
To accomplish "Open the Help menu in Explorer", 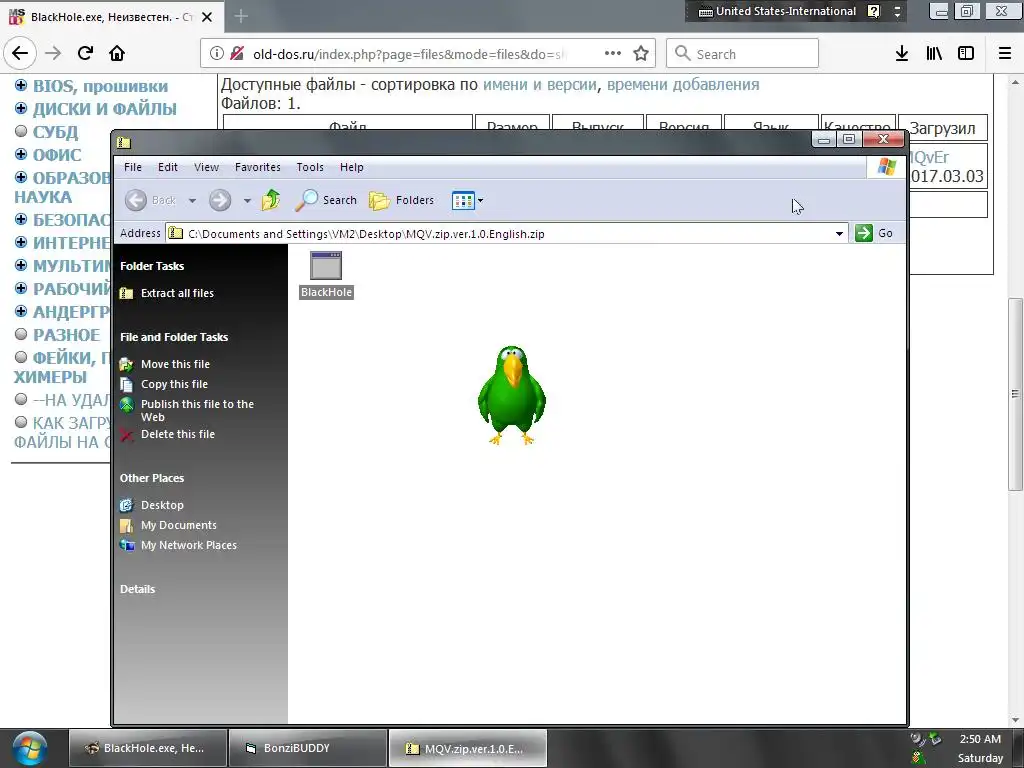I will click(351, 167).
